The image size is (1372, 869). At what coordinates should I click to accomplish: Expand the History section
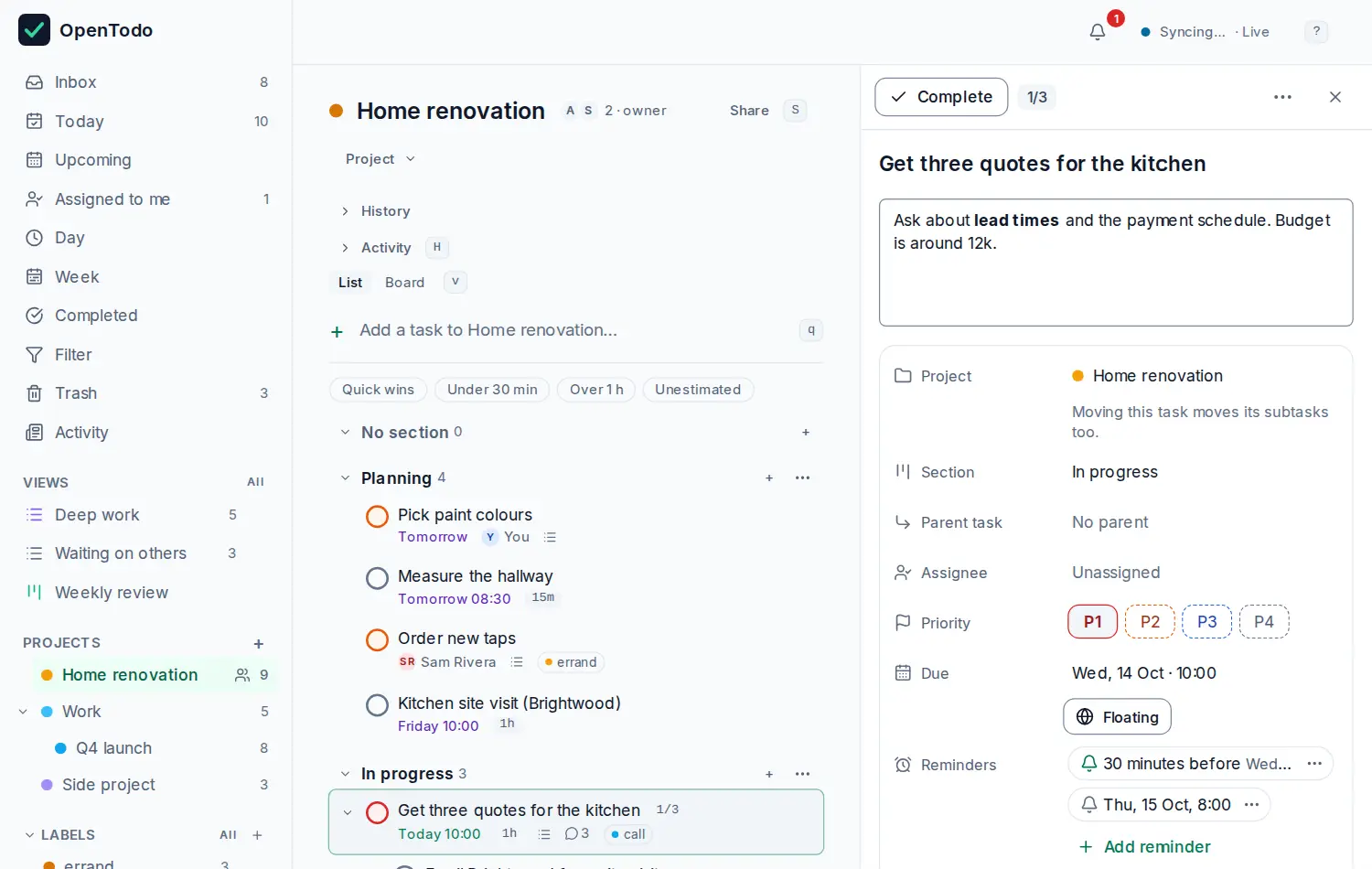375,211
